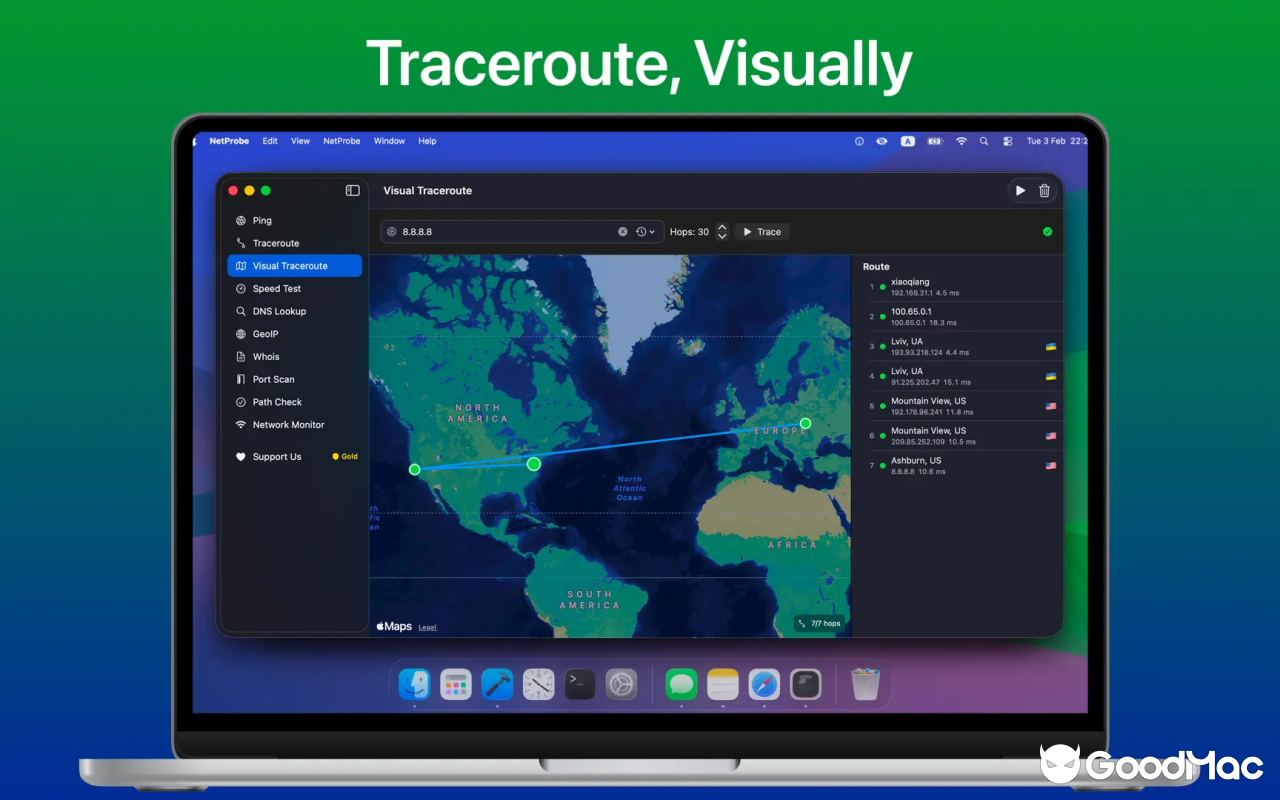Click the Europe hop marker on map
Viewport: 1280px width, 800px height.
[805, 423]
